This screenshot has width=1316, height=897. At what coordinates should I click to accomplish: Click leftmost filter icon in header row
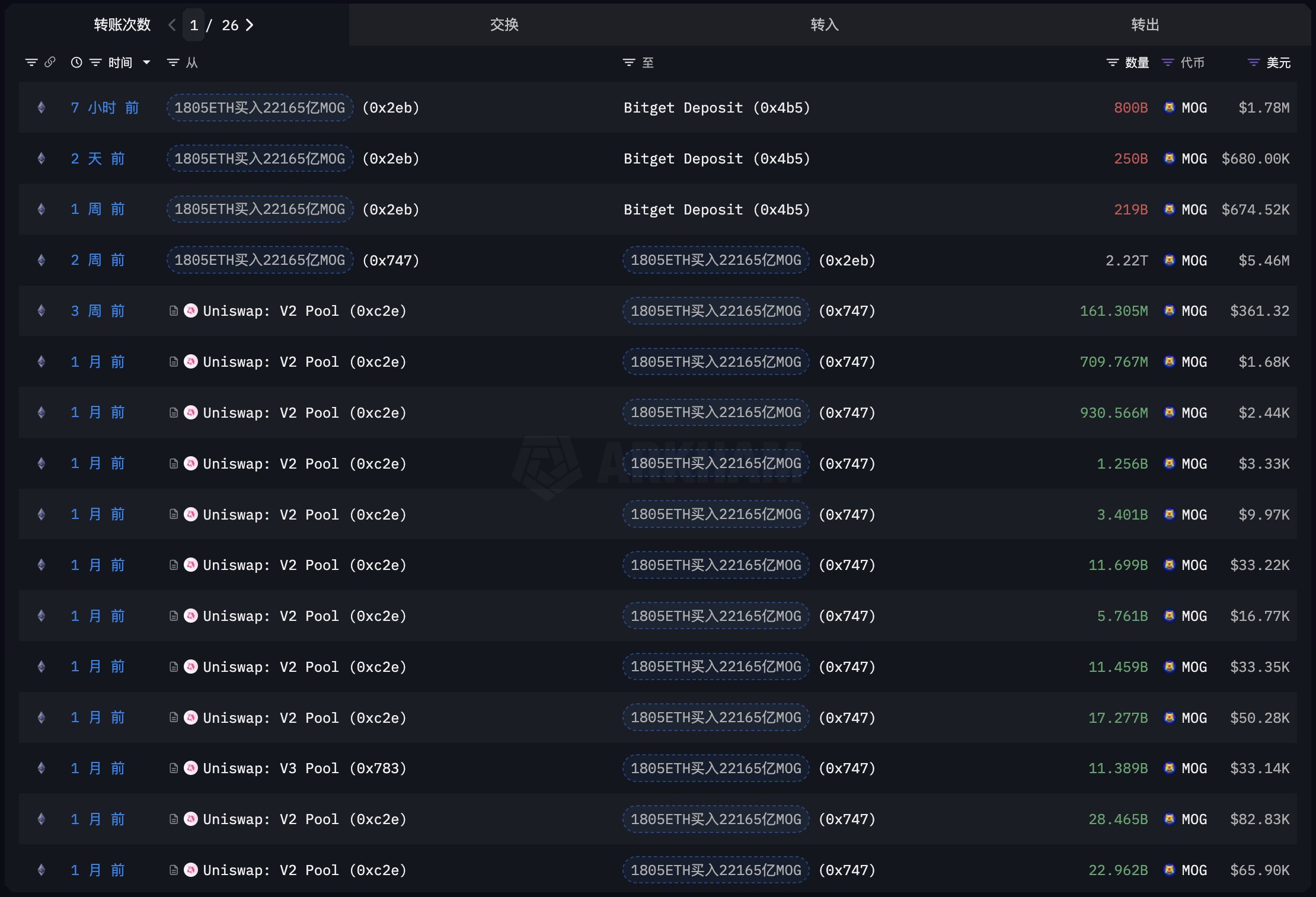click(x=31, y=62)
